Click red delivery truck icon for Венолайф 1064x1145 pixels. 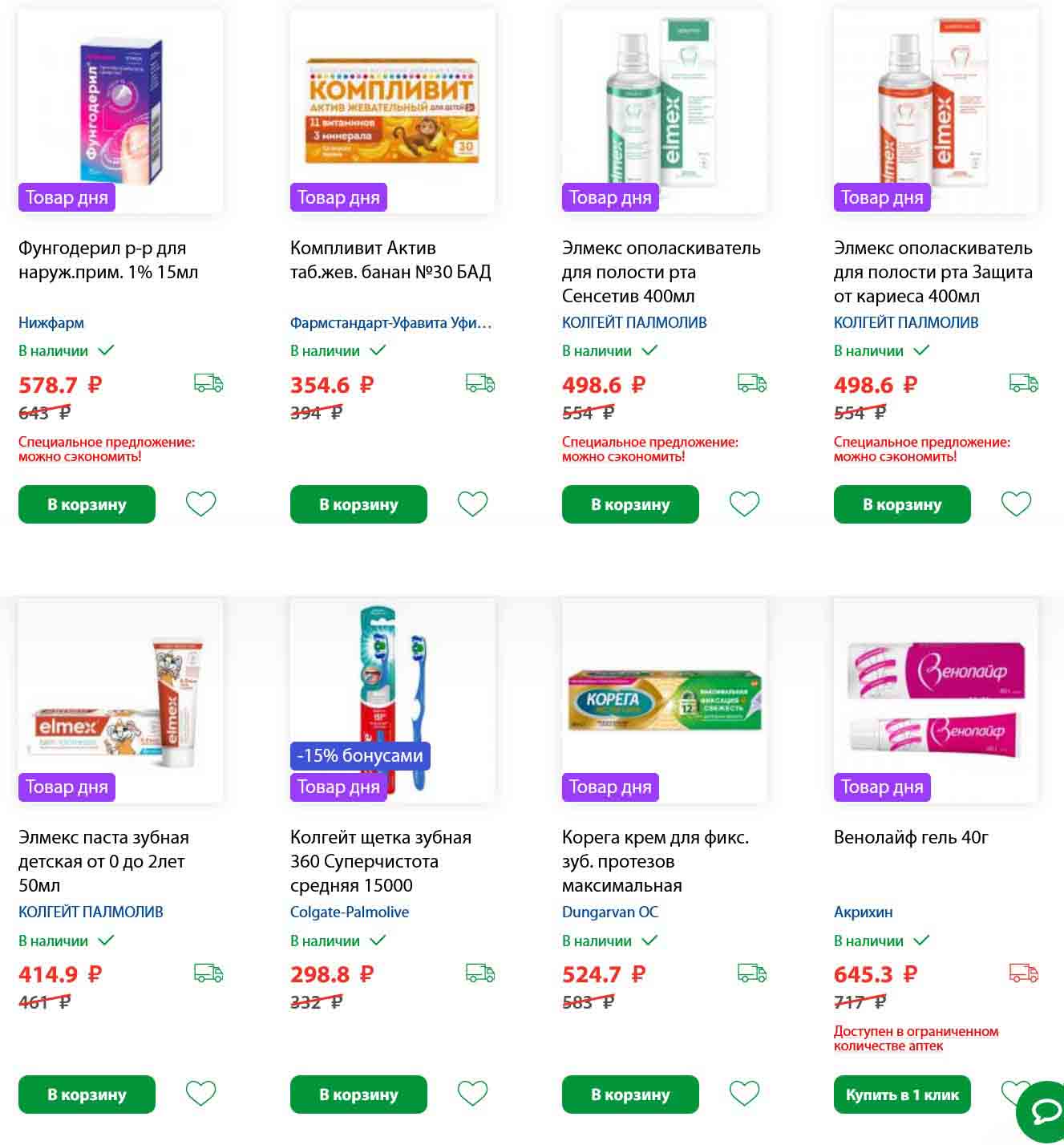1024,973
